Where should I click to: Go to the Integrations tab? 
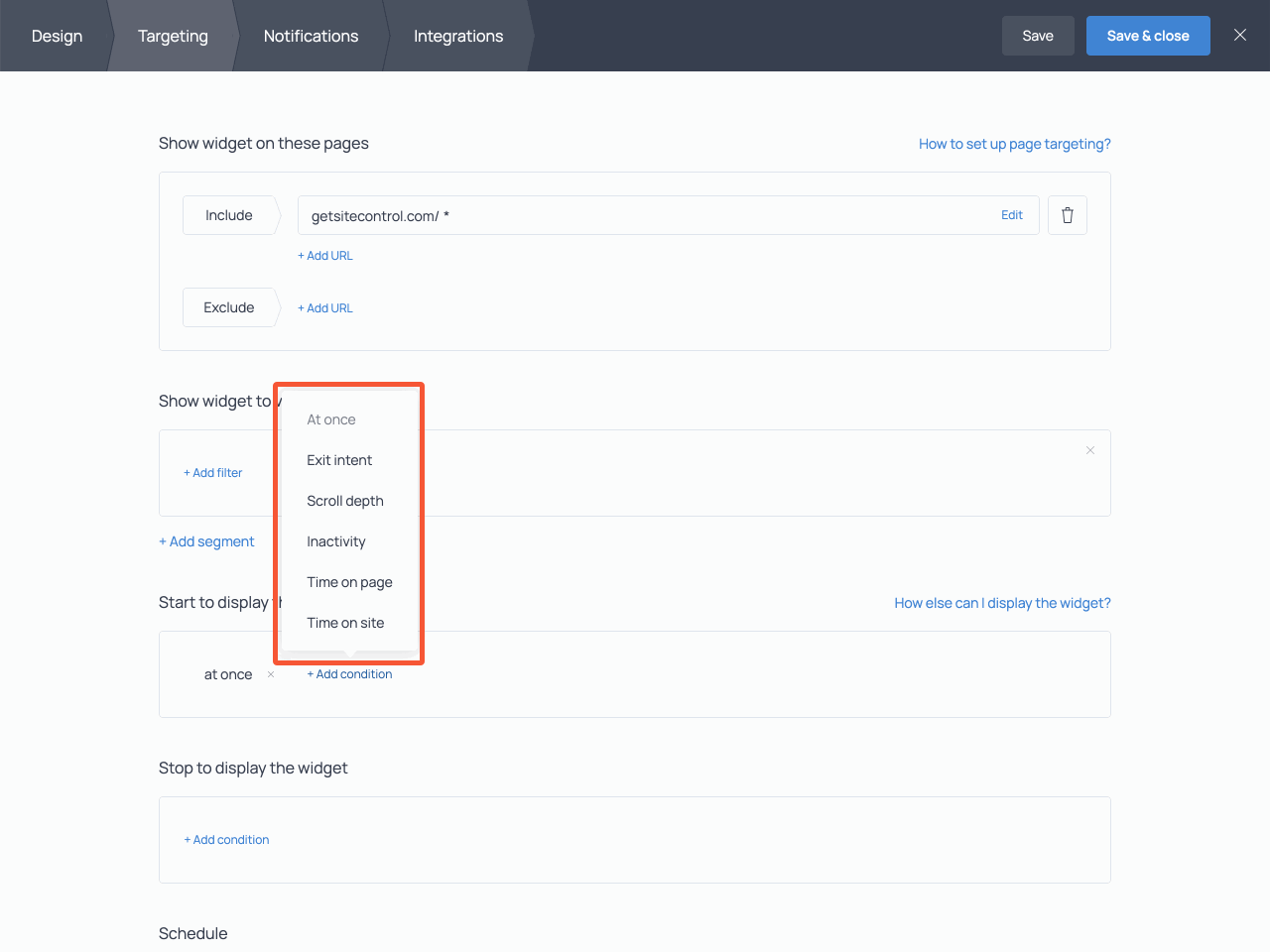point(457,36)
